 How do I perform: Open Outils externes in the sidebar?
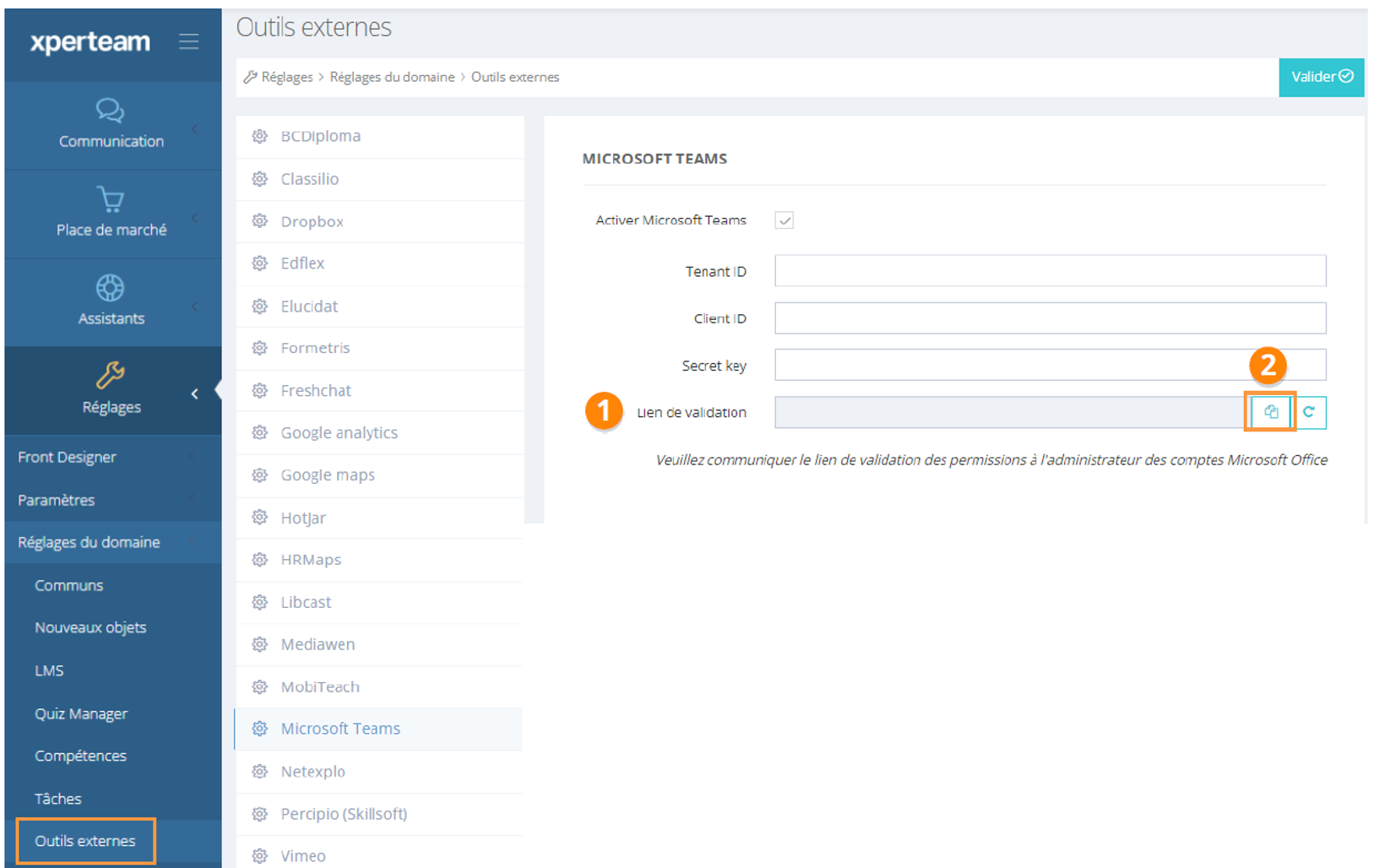(x=85, y=841)
